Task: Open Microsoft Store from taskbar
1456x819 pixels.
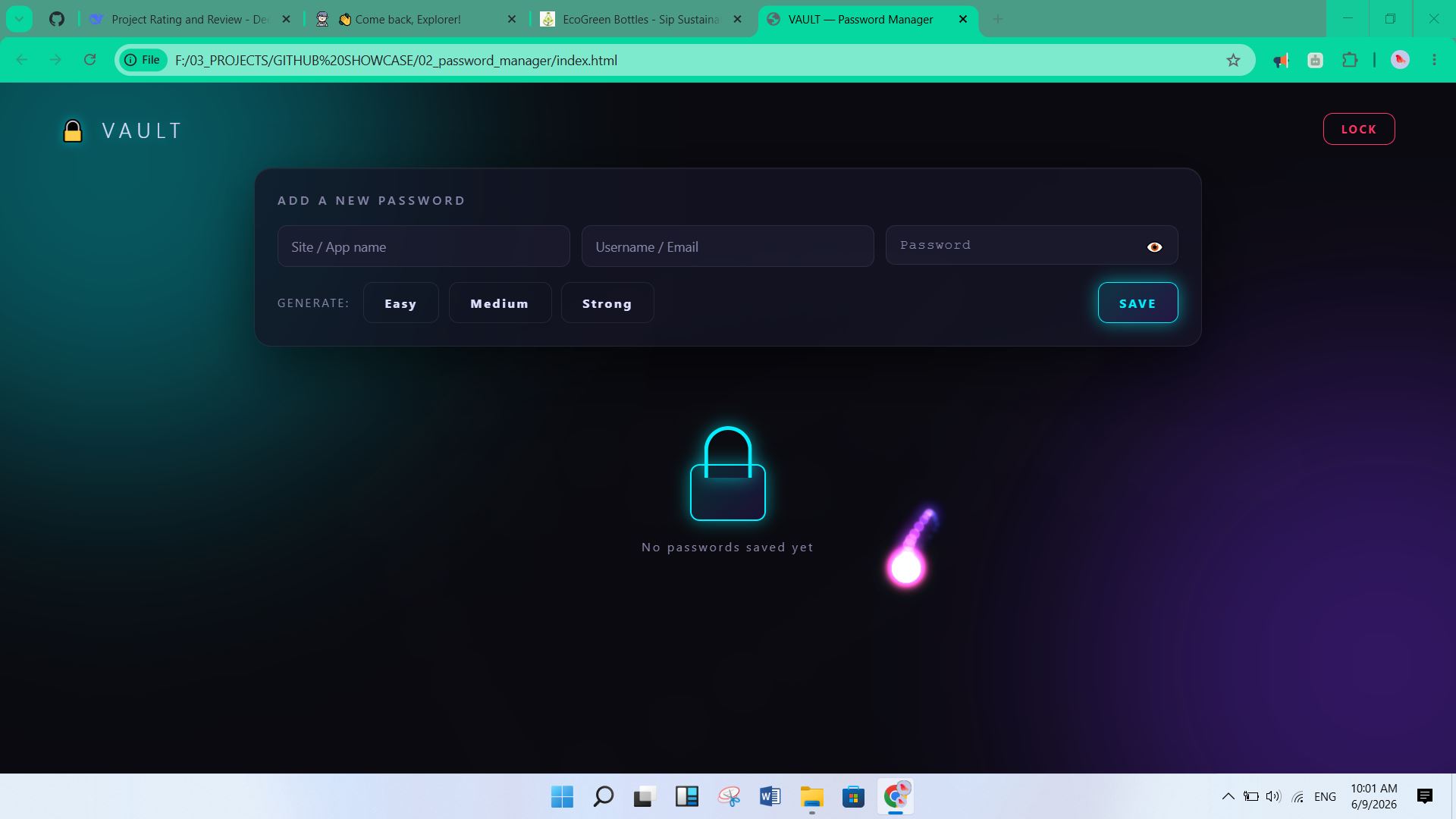Action: point(853,796)
